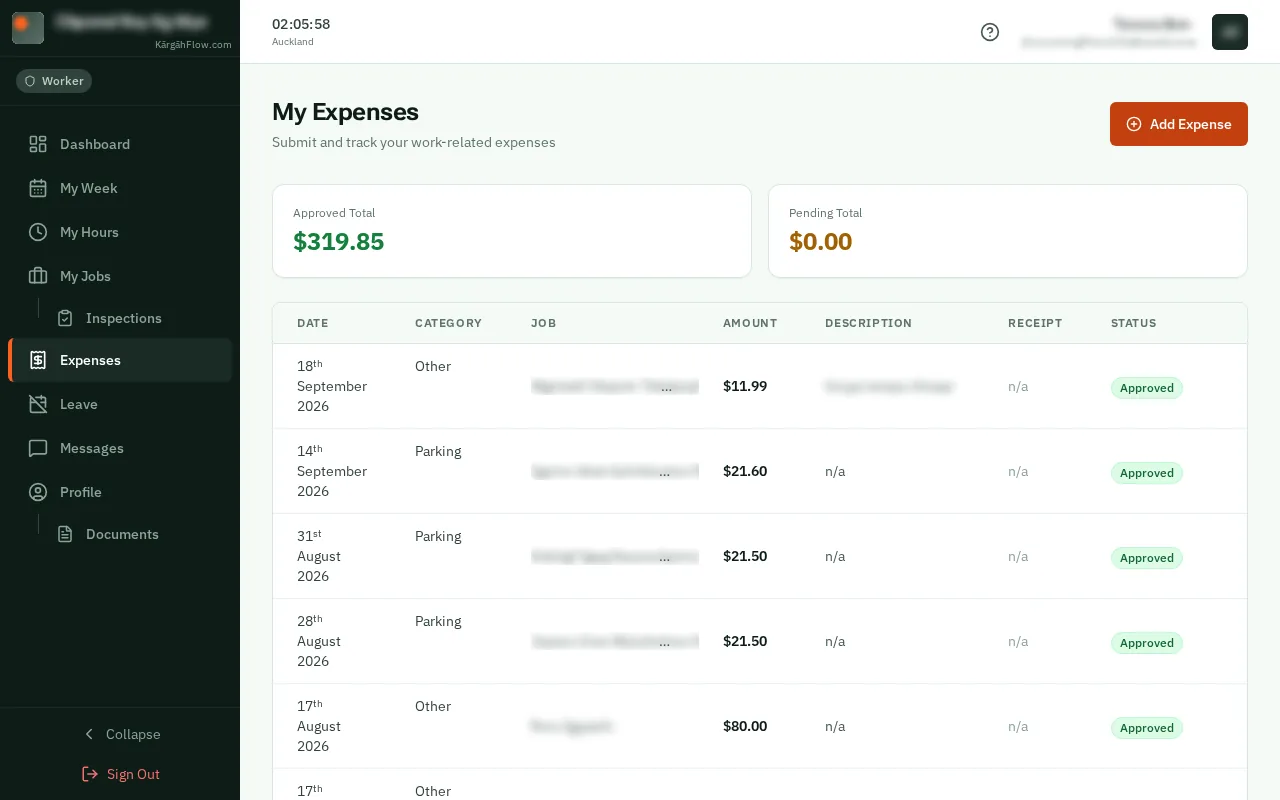Image resolution: width=1280 pixels, height=800 pixels.
Task: Click the Expenses receipt icon
Action: tap(38, 360)
